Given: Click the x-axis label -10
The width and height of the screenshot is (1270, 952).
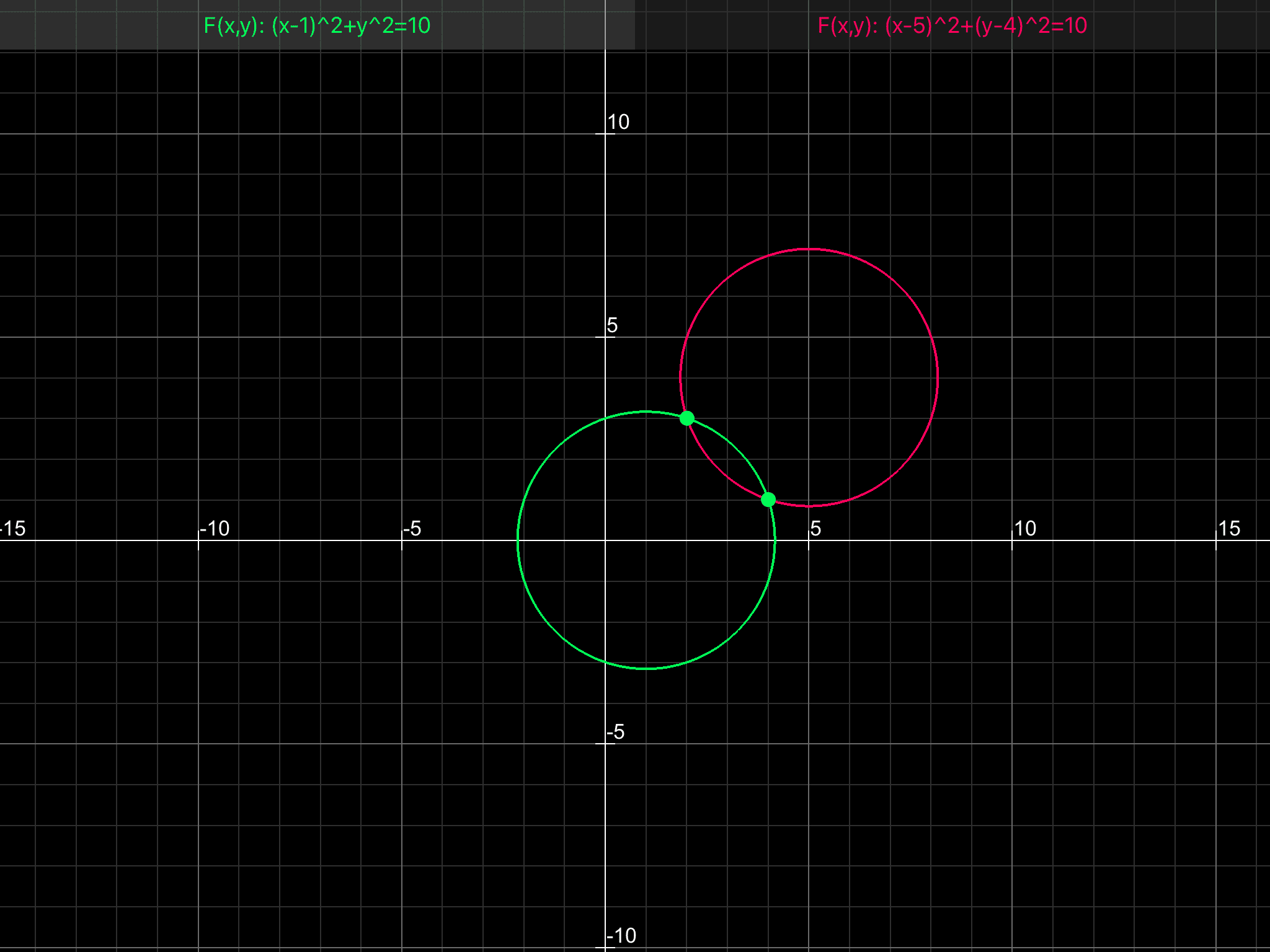Looking at the screenshot, I should click(215, 529).
